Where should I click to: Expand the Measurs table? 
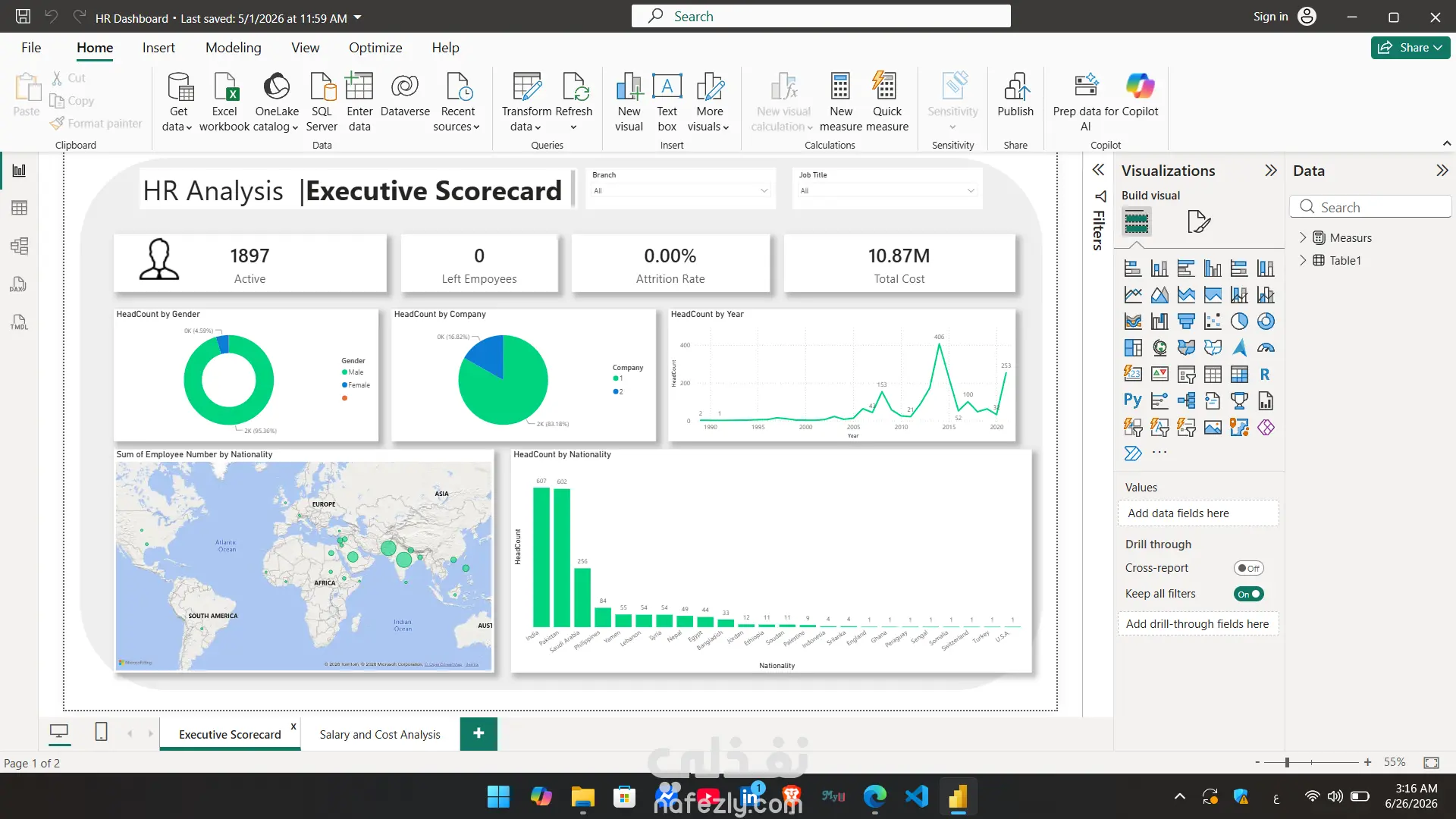click(1303, 237)
